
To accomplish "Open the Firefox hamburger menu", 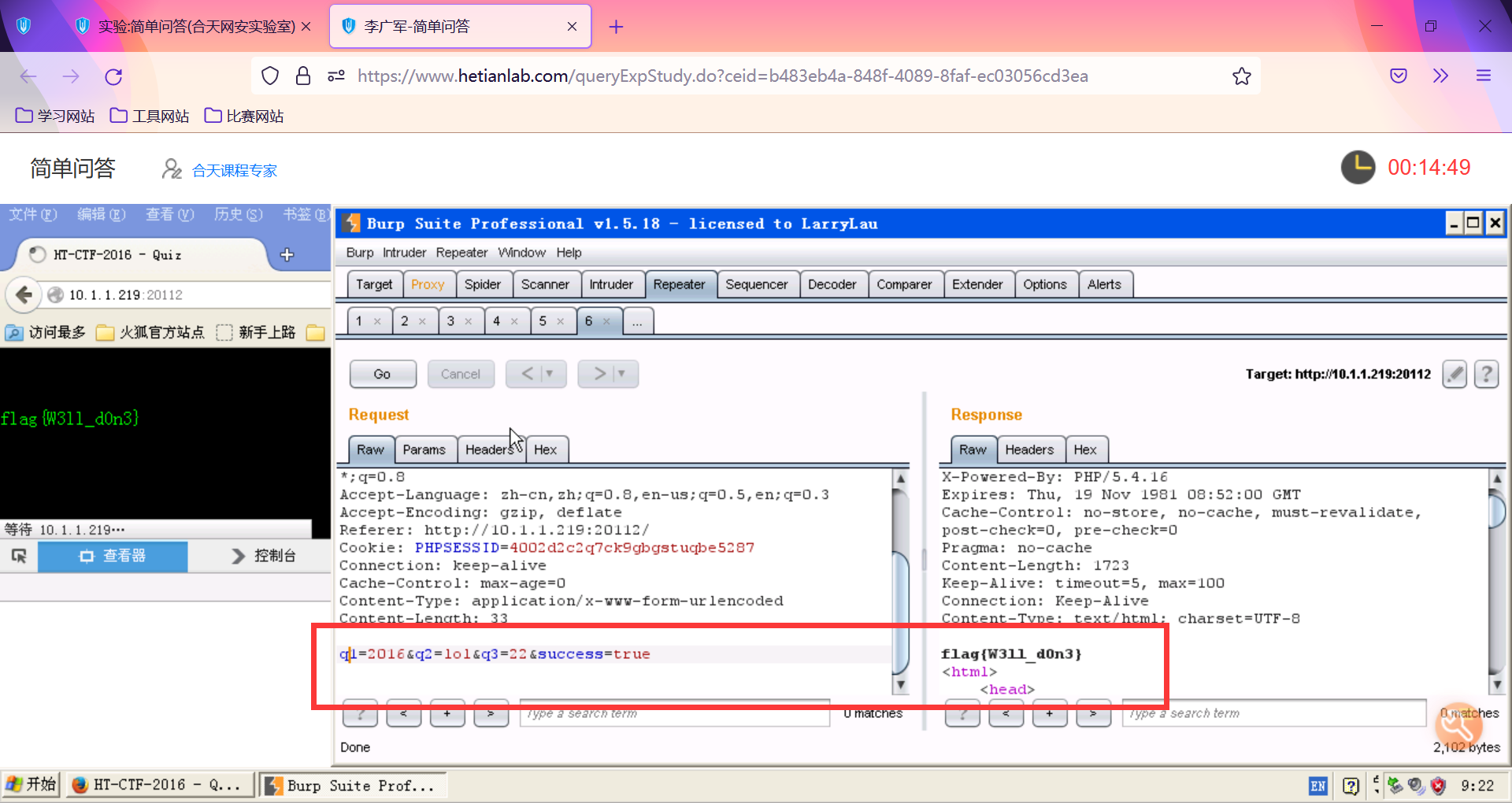I will tap(1484, 76).
